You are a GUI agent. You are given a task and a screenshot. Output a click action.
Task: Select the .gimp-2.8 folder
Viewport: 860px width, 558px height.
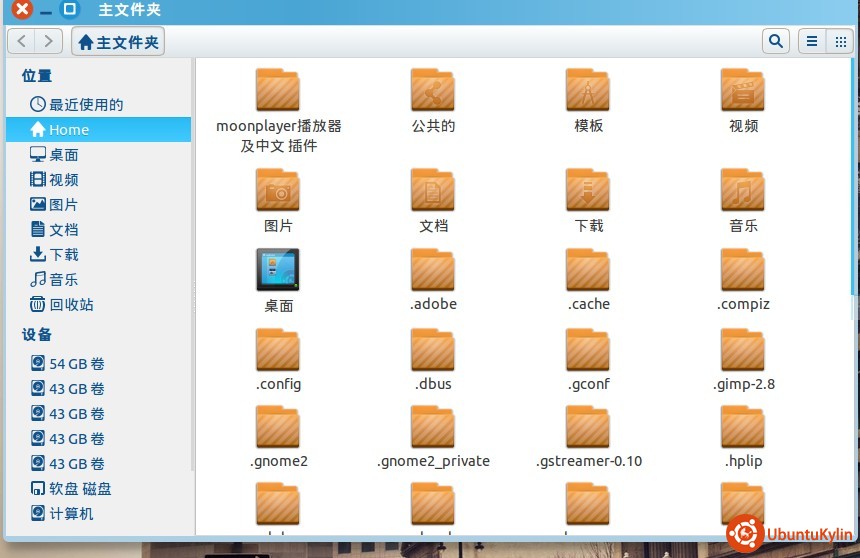(743, 350)
